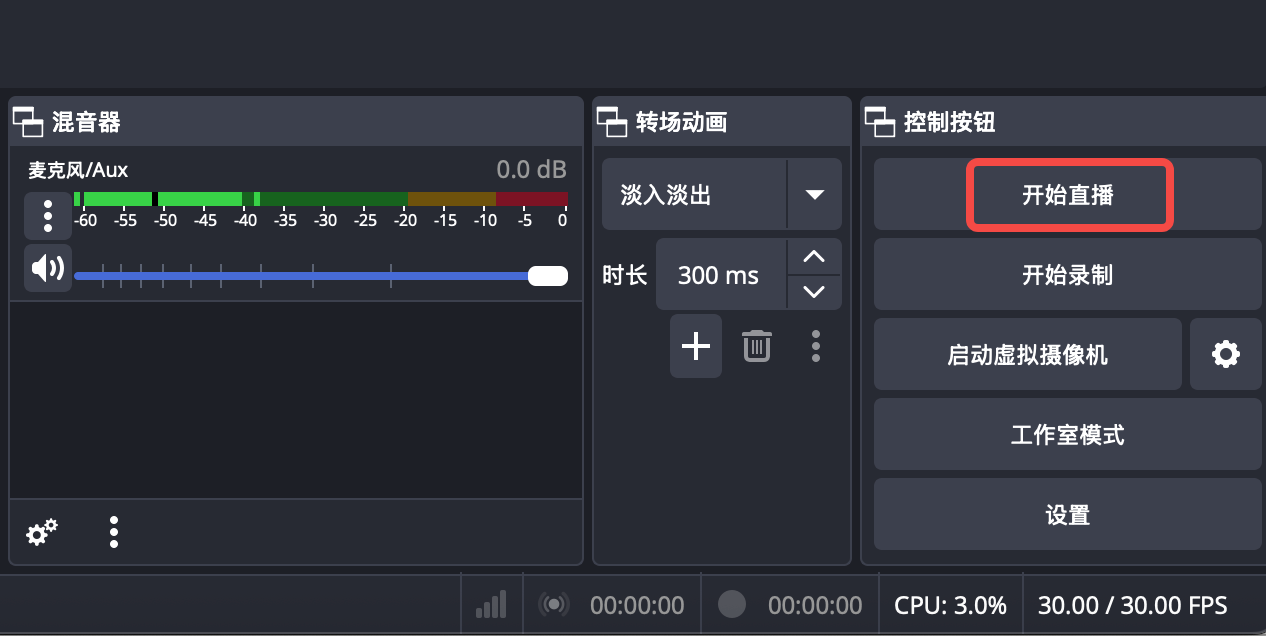
Task: Click the CPU: 3.0% status text
Action: coord(951,605)
